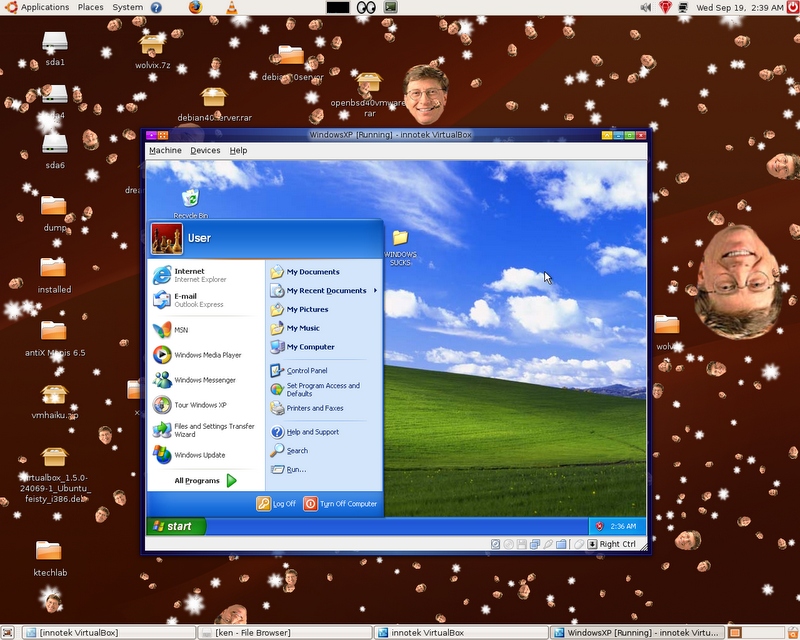
Task: Click the hard disk indicator in VirtualBox status bar
Action: [495, 544]
